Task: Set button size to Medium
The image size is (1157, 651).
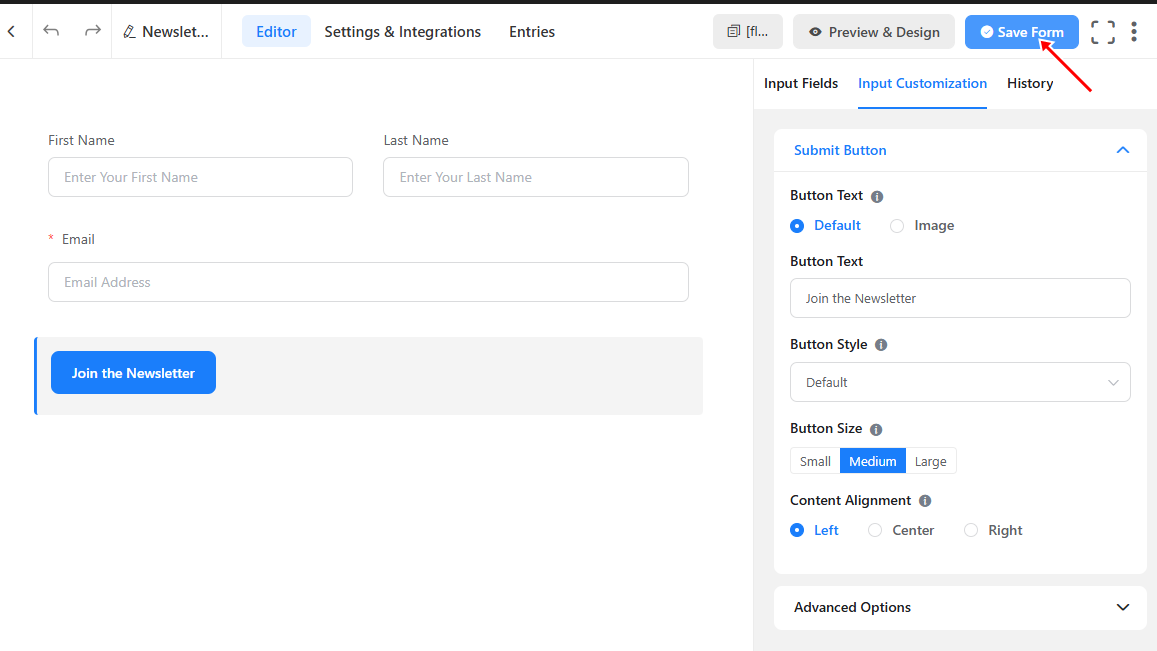Action: click(873, 461)
